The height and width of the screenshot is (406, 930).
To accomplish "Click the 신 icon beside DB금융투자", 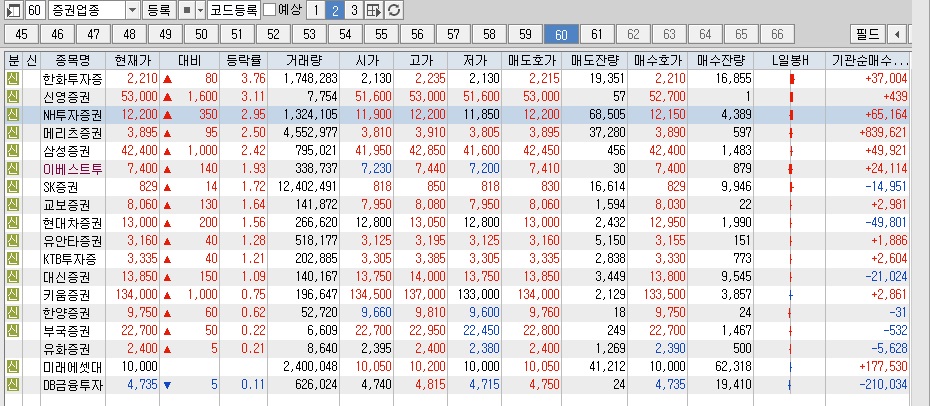I will (14, 385).
